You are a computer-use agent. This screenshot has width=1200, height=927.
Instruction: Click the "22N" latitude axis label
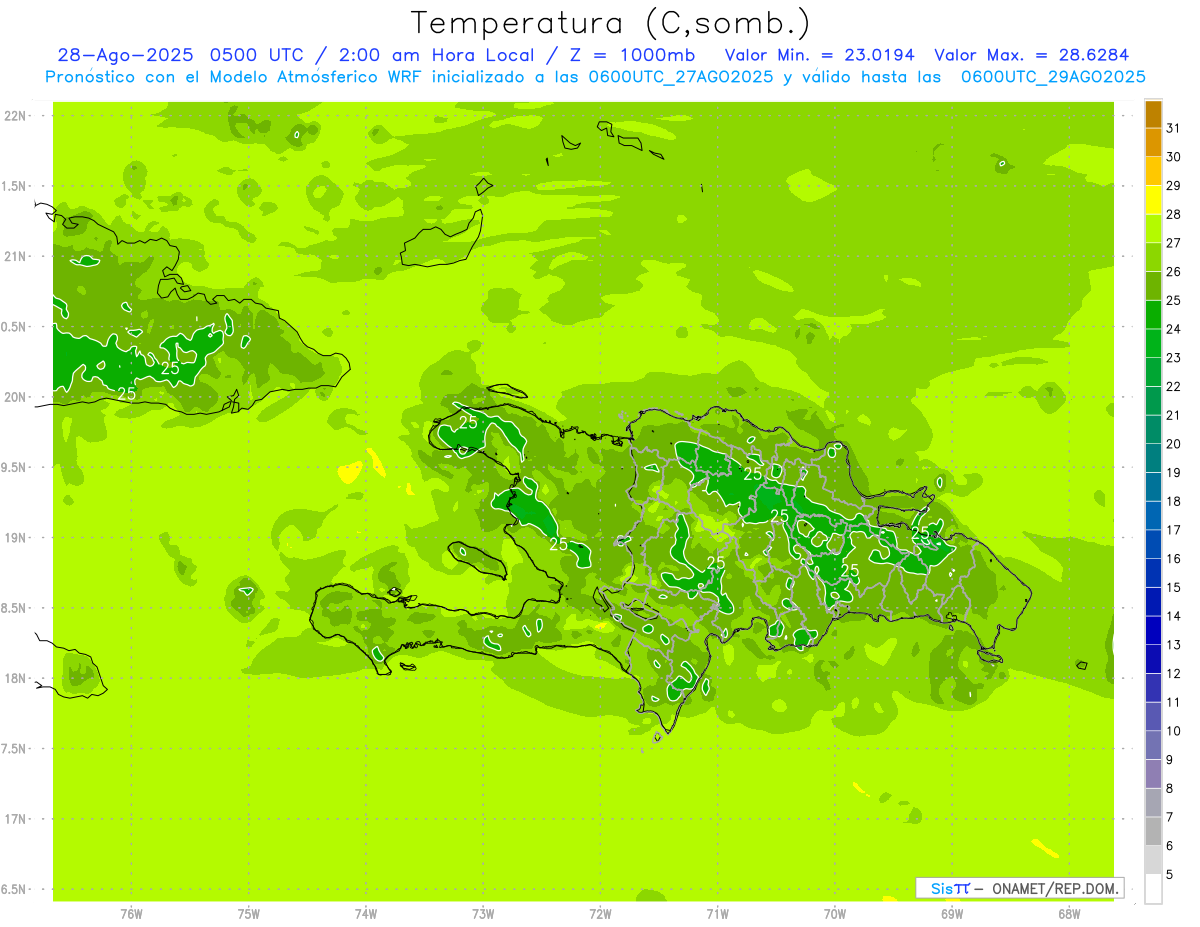(14, 116)
